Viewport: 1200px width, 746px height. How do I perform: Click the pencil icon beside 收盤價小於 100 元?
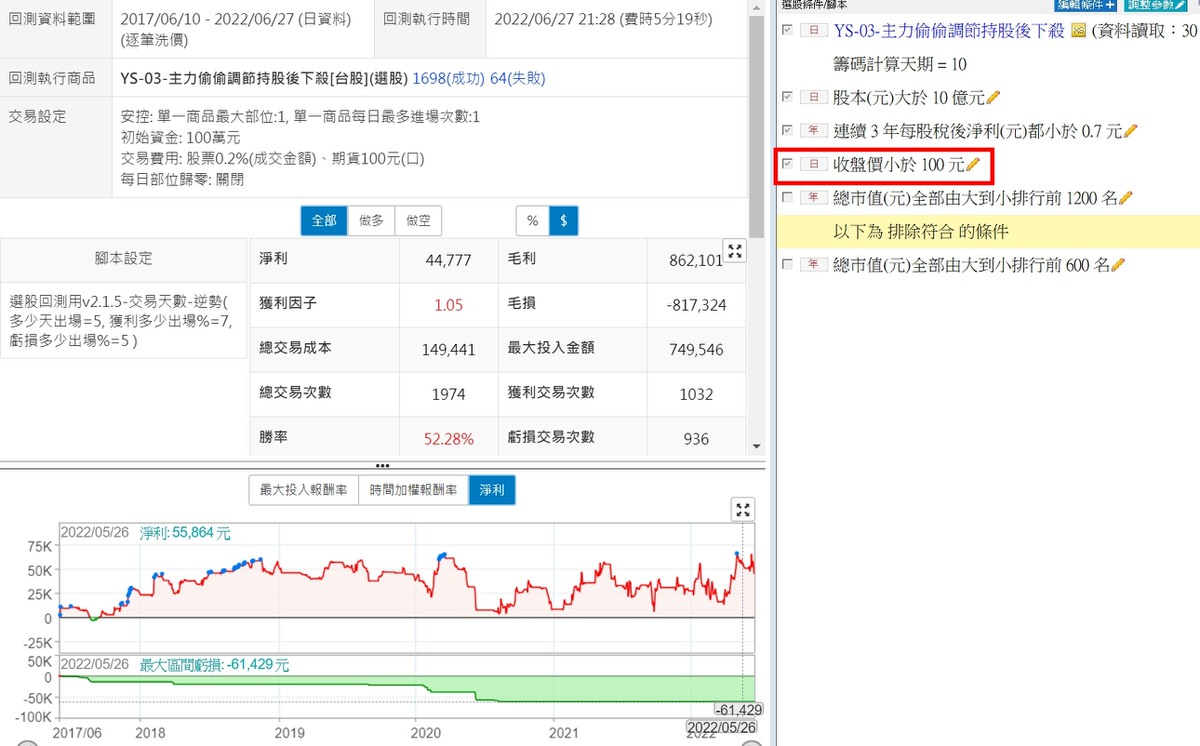(973, 164)
